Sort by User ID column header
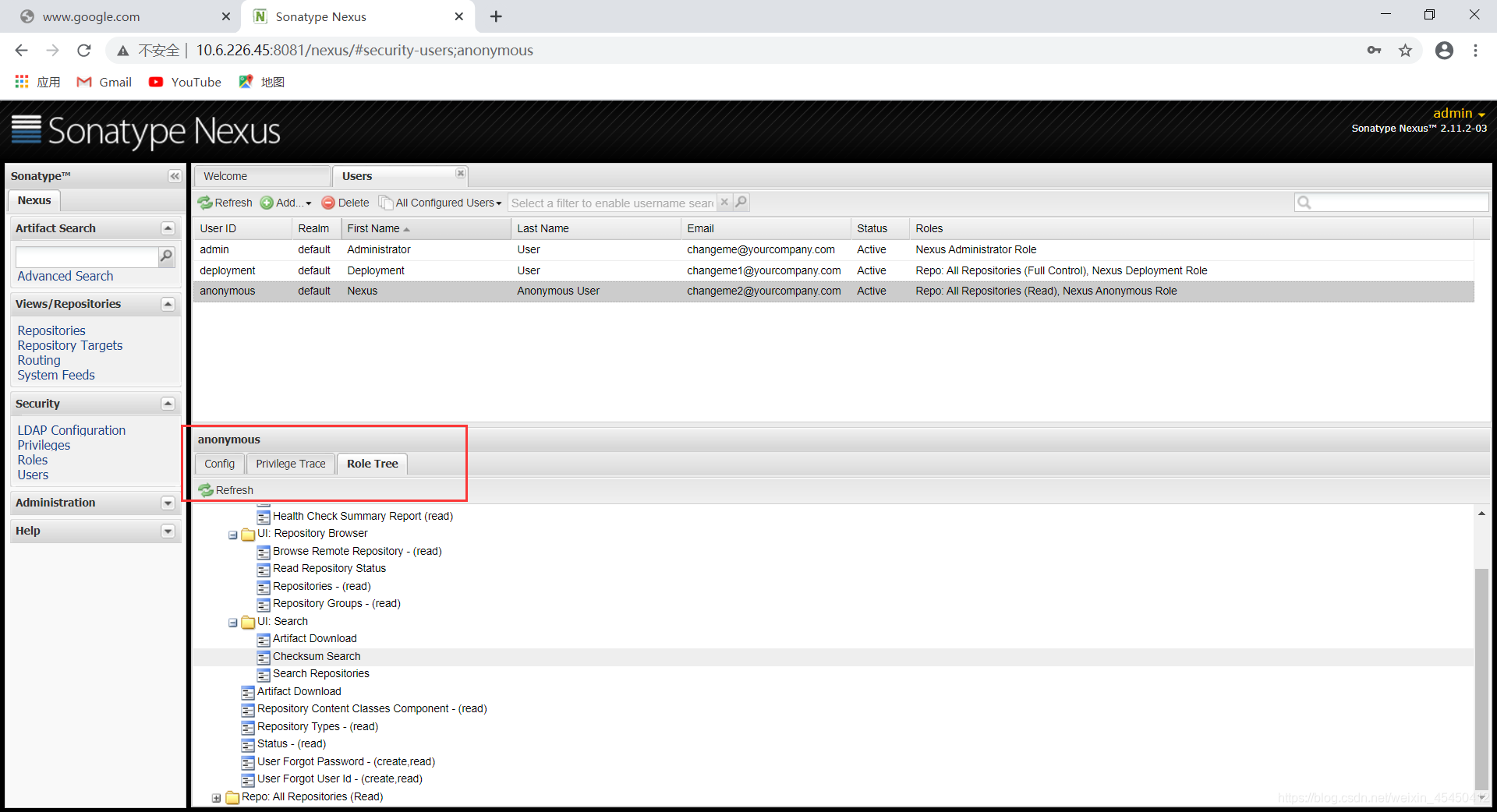The width and height of the screenshot is (1497, 812). (x=242, y=228)
